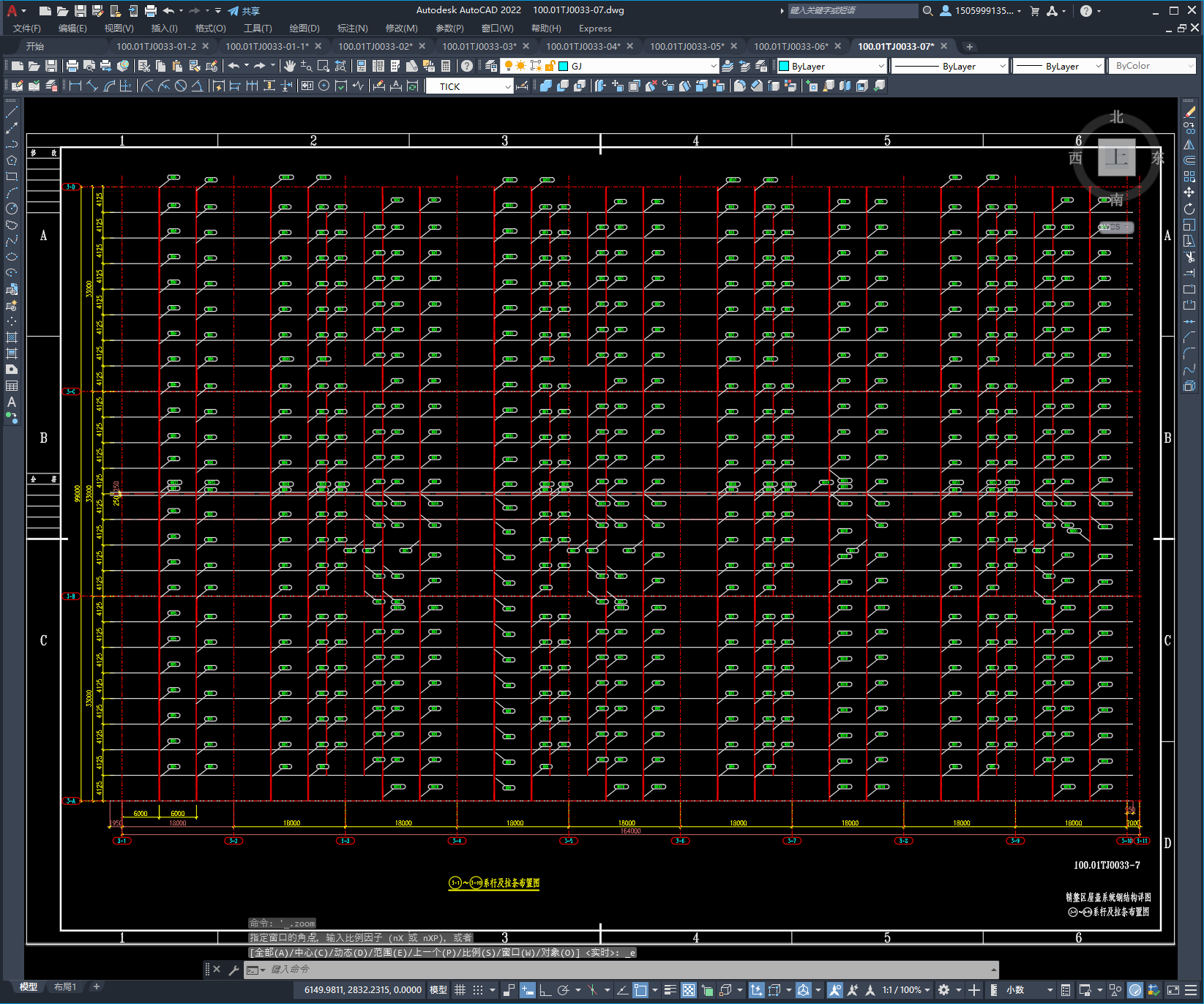
Task: Toggle lineweight display
Action: coord(670,990)
